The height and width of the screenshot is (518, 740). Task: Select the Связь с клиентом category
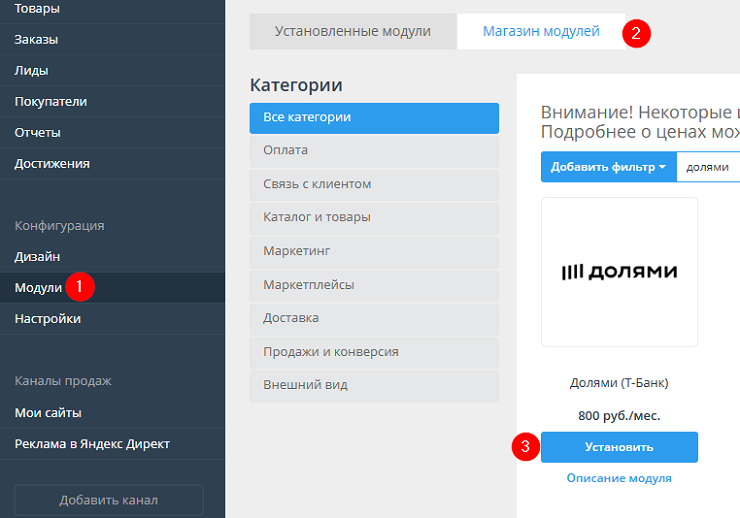click(x=373, y=184)
